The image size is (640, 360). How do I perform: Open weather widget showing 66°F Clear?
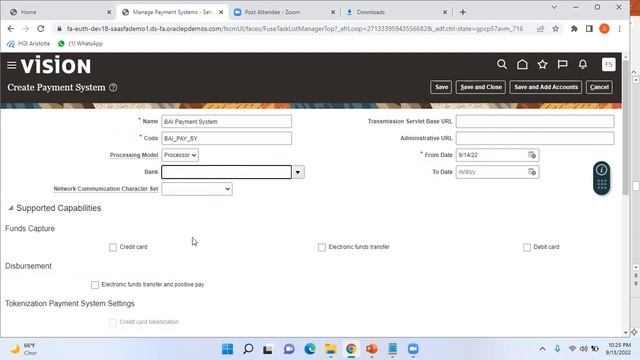point(24,349)
